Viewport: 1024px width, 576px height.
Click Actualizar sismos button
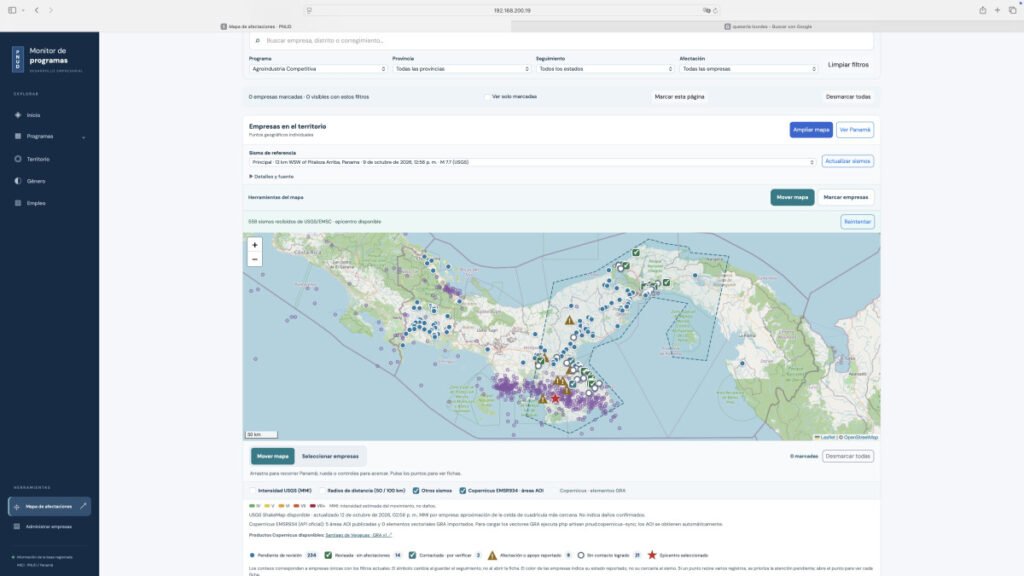click(x=848, y=161)
